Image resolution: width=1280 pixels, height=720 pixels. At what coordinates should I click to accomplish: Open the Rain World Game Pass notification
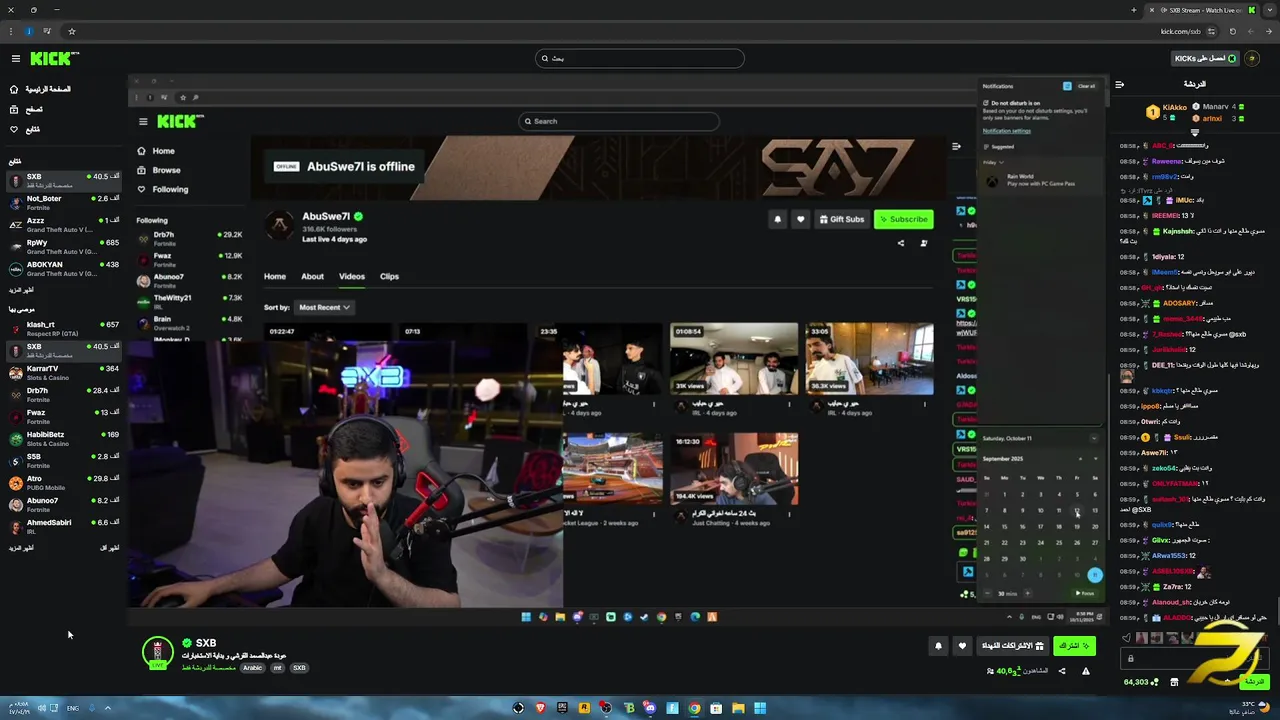[1040, 180]
